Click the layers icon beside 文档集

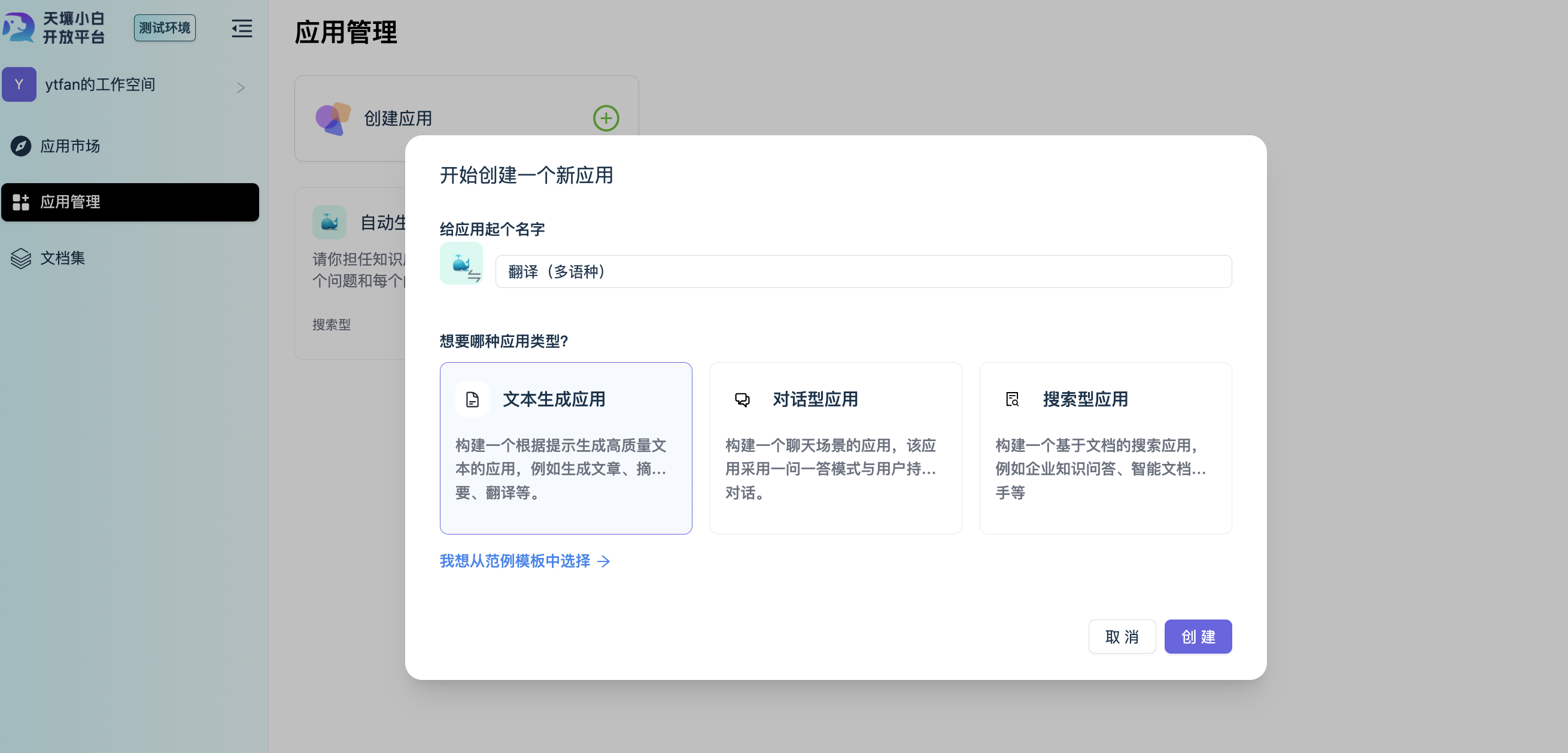21,258
